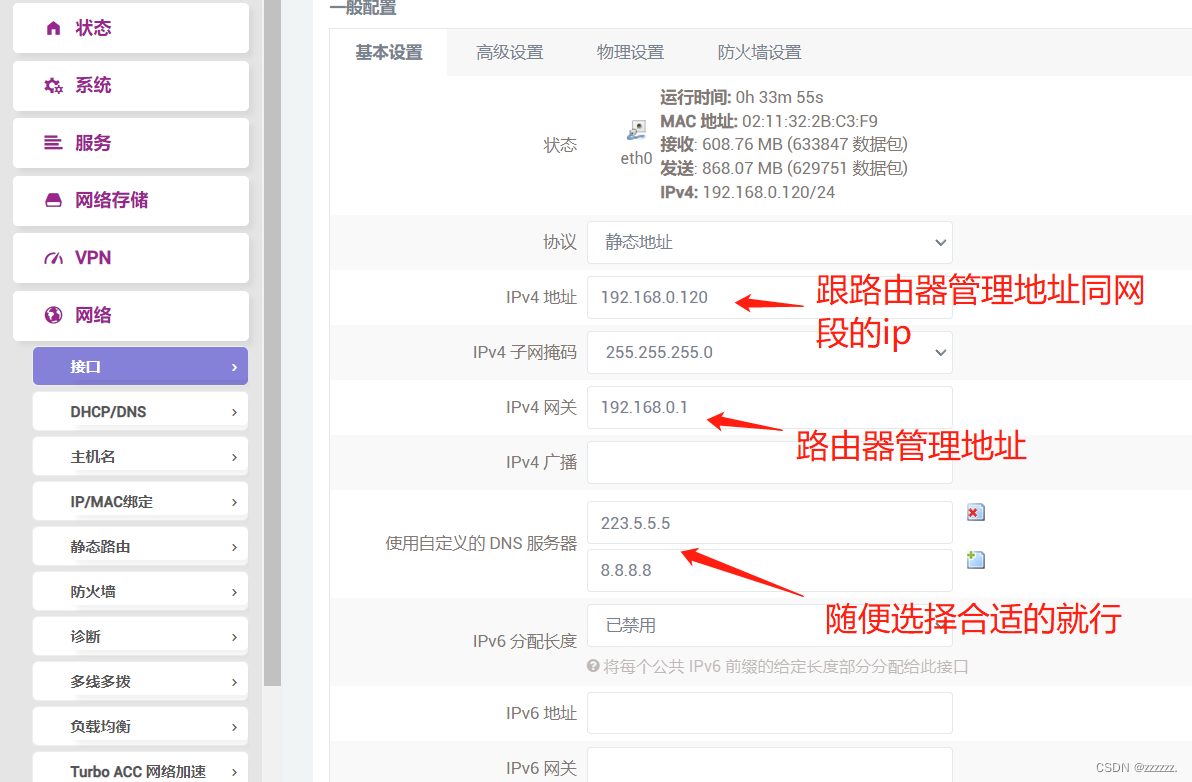
Task: Switch to the 基本设置 tab
Action: [x=388, y=52]
